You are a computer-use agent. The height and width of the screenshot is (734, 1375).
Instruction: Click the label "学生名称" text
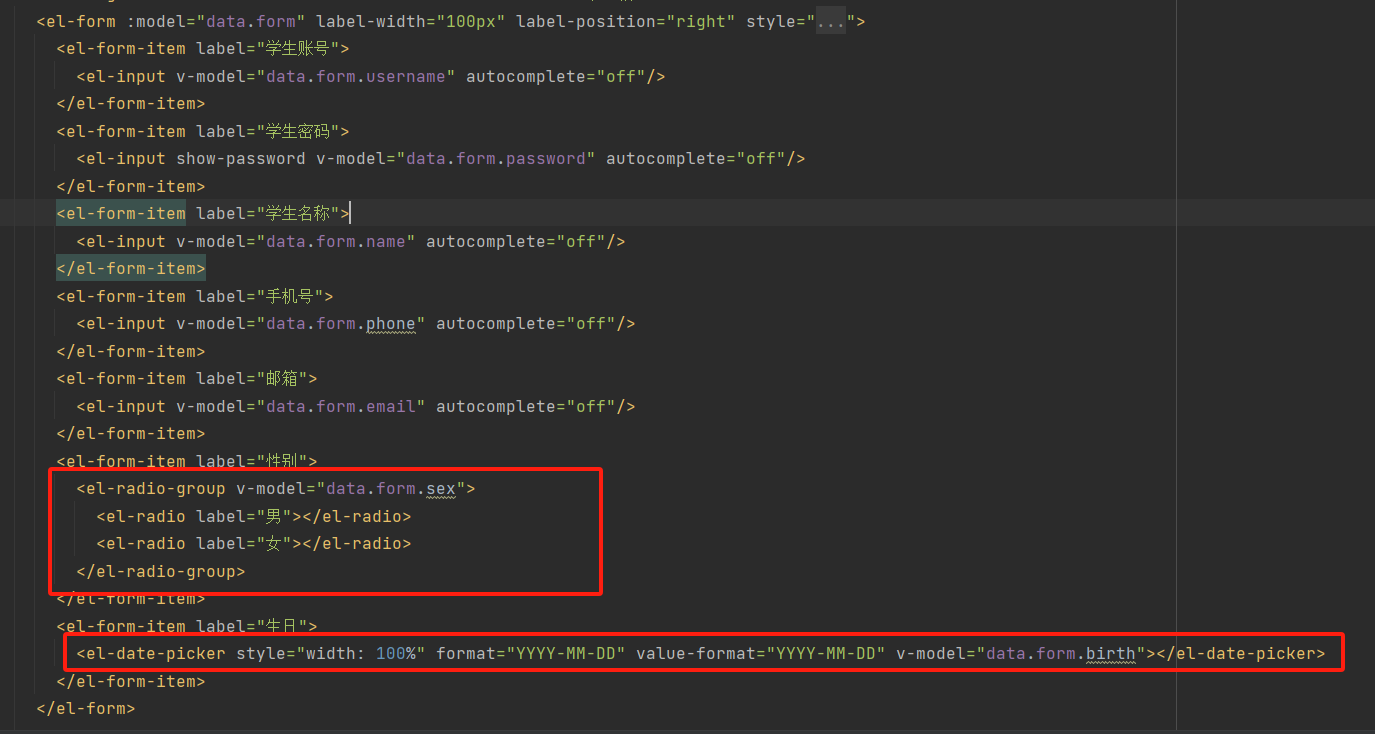click(300, 213)
